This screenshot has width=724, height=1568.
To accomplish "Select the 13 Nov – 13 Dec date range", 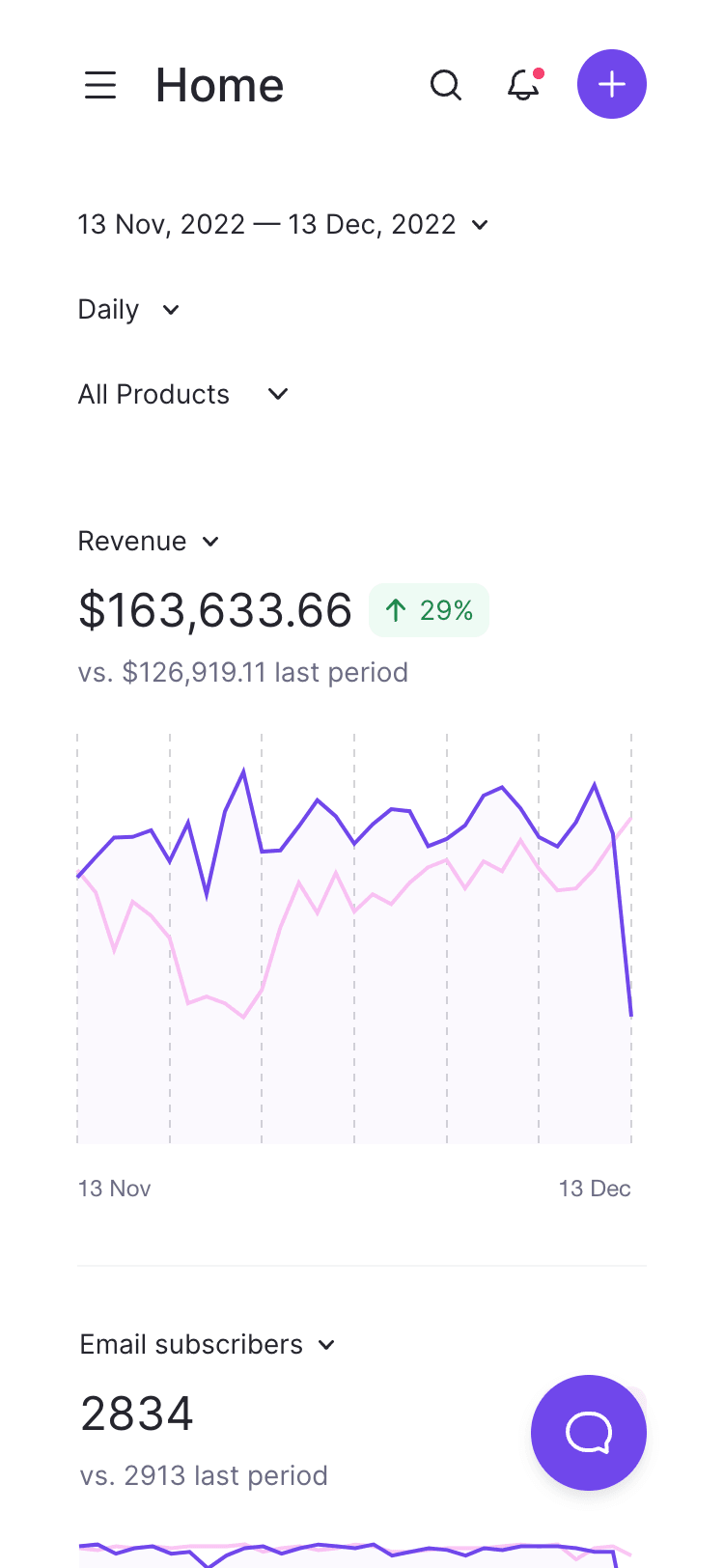I will pos(266,224).
